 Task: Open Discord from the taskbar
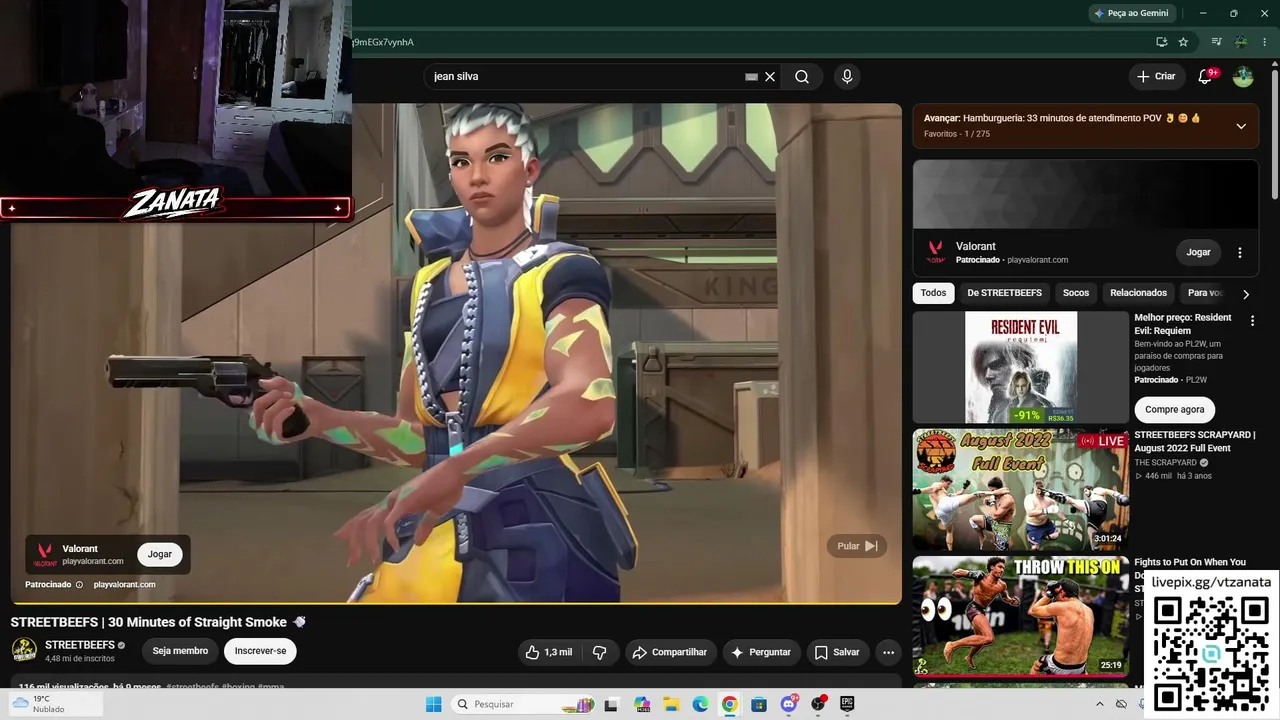[x=789, y=705]
